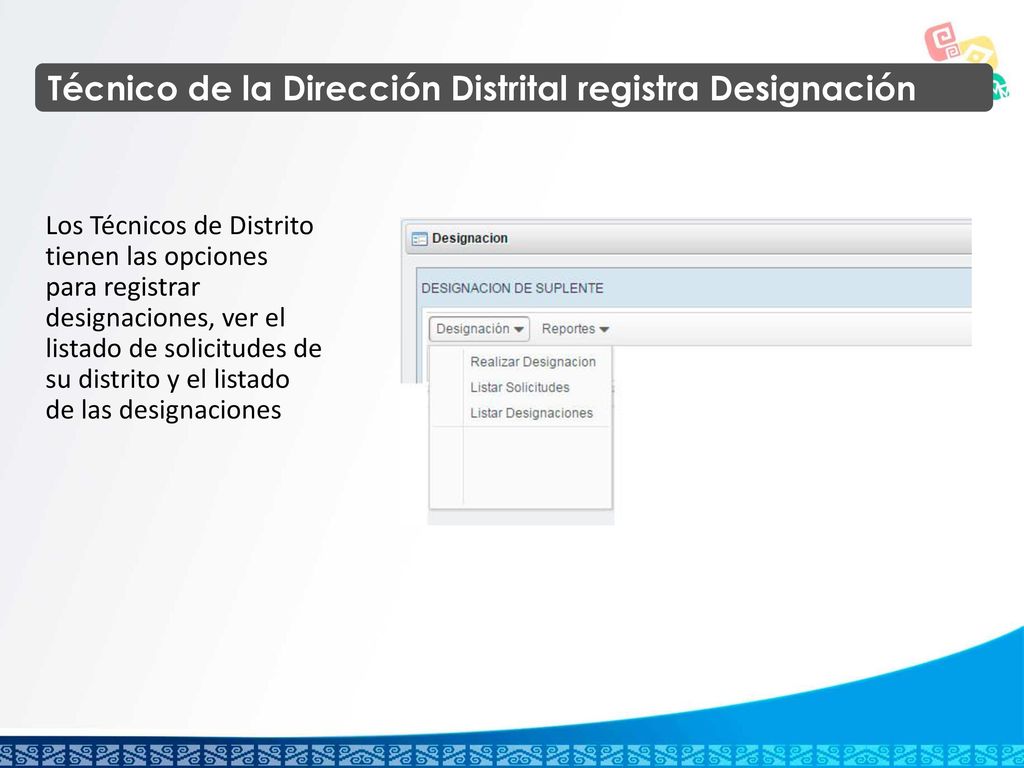Select Realizar Designacion menu entry

coord(533,362)
